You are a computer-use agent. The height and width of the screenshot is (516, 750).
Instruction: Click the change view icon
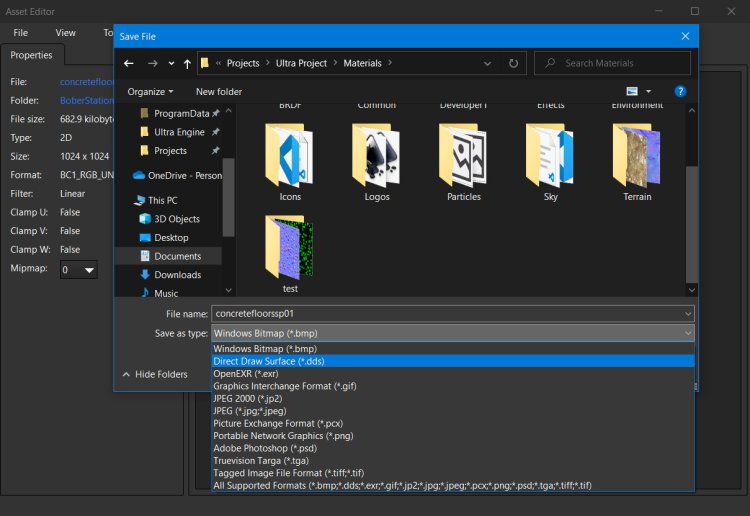tap(632, 91)
